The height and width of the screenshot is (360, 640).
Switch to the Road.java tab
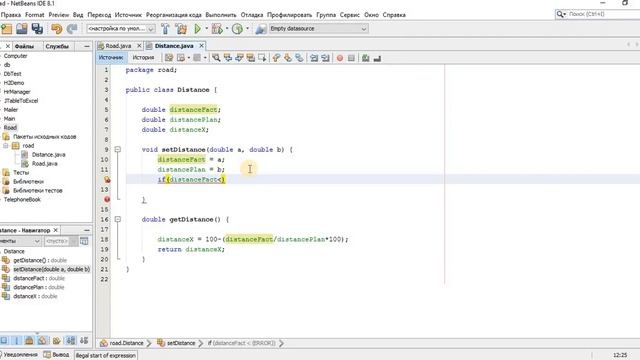(118, 46)
